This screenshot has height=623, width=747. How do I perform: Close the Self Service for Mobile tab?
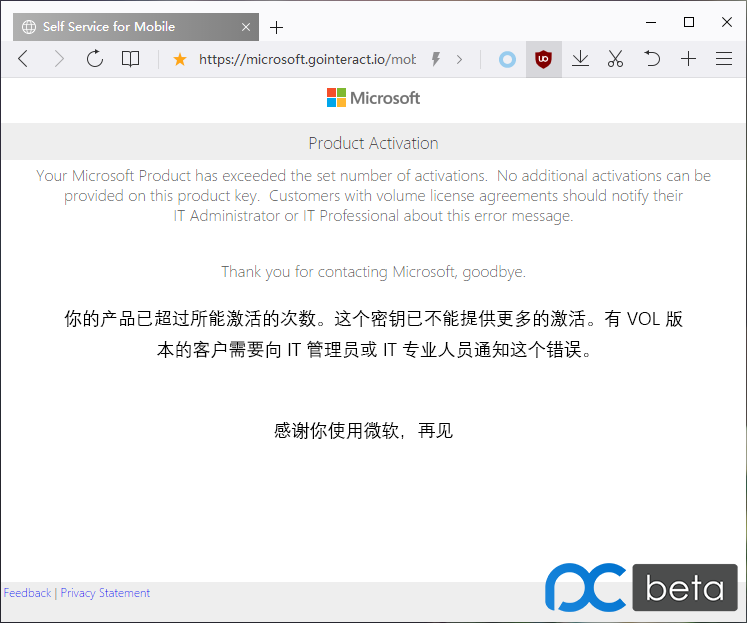[246, 27]
